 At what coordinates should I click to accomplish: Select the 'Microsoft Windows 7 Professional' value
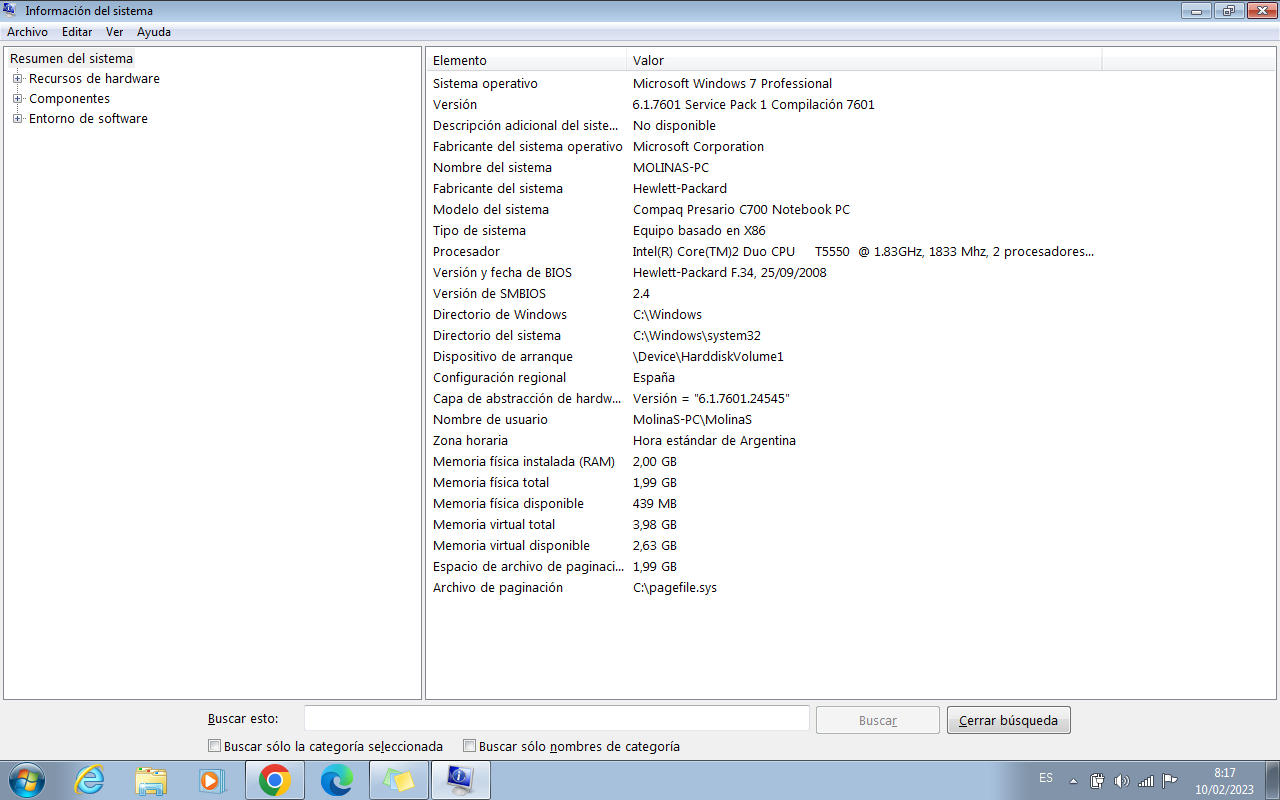732,83
